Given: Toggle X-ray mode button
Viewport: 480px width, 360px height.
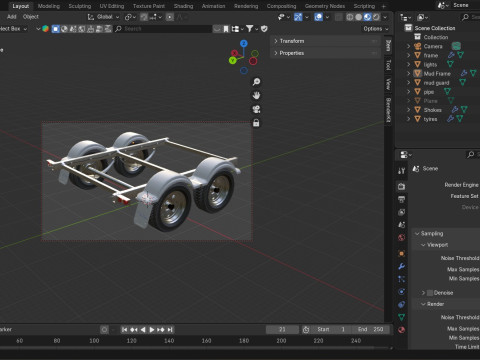Looking at the screenshot, I should 338,17.
